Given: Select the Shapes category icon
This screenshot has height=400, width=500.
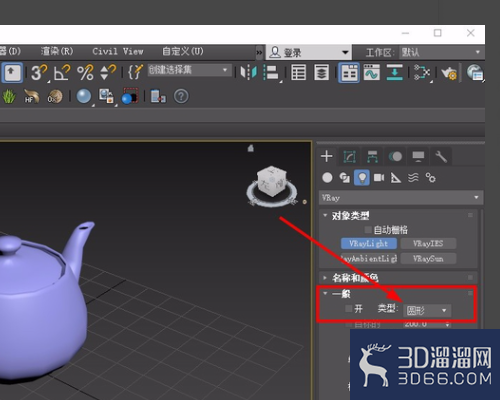Looking at the screenshot, I should point(344,178).
